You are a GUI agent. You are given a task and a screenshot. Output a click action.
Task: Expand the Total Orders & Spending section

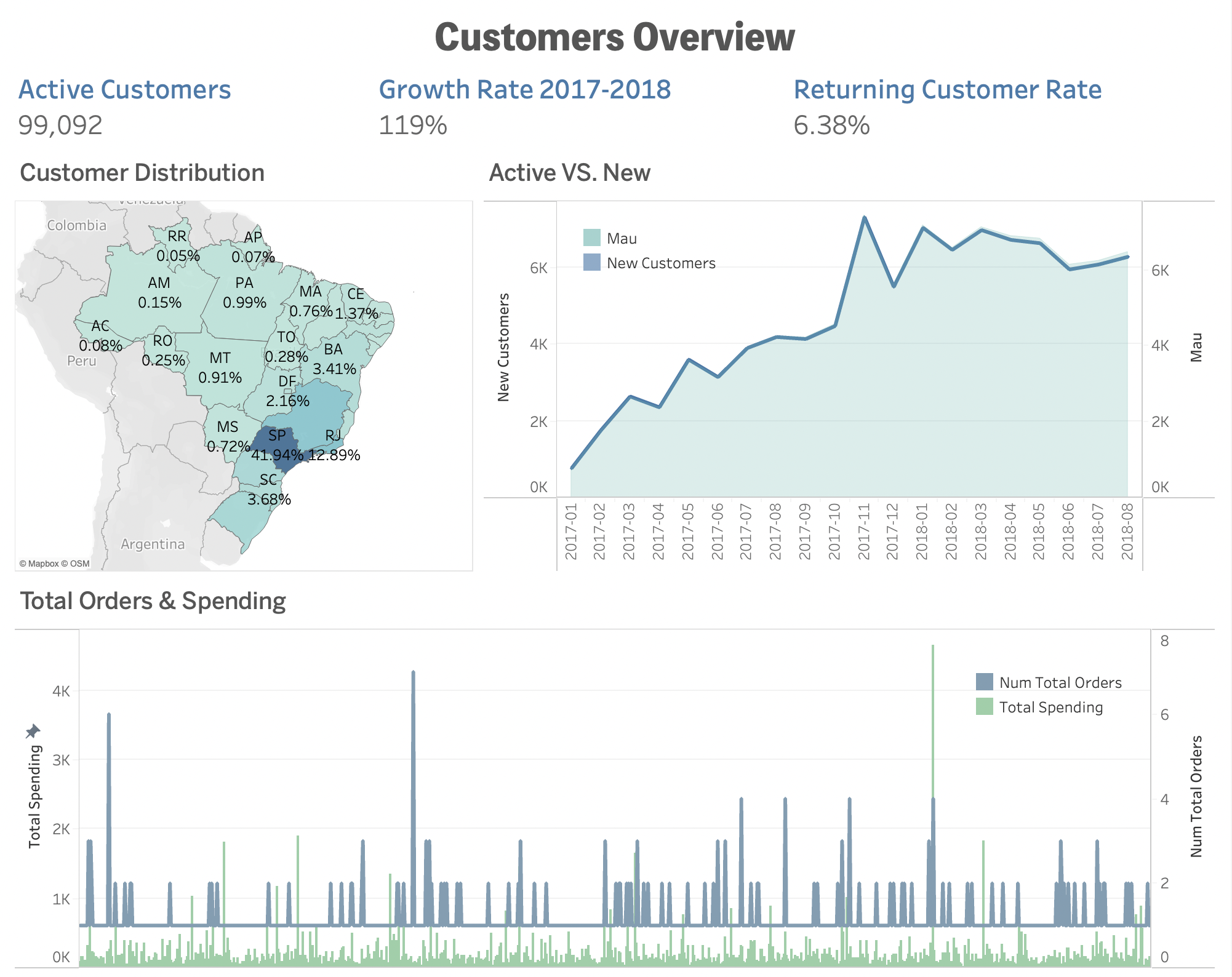coord(153,601)
